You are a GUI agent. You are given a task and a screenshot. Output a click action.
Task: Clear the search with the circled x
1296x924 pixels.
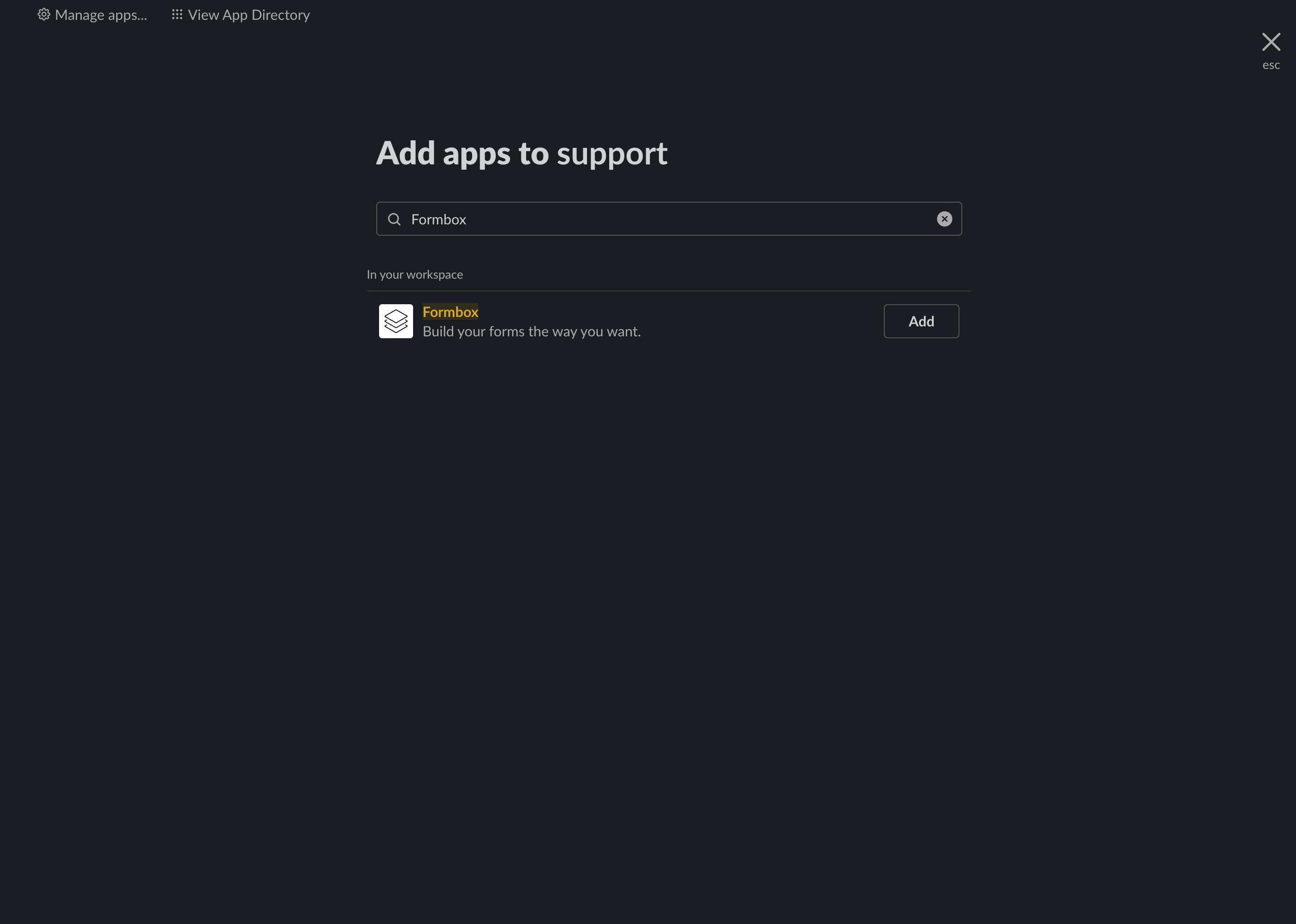tap(944, 219)
